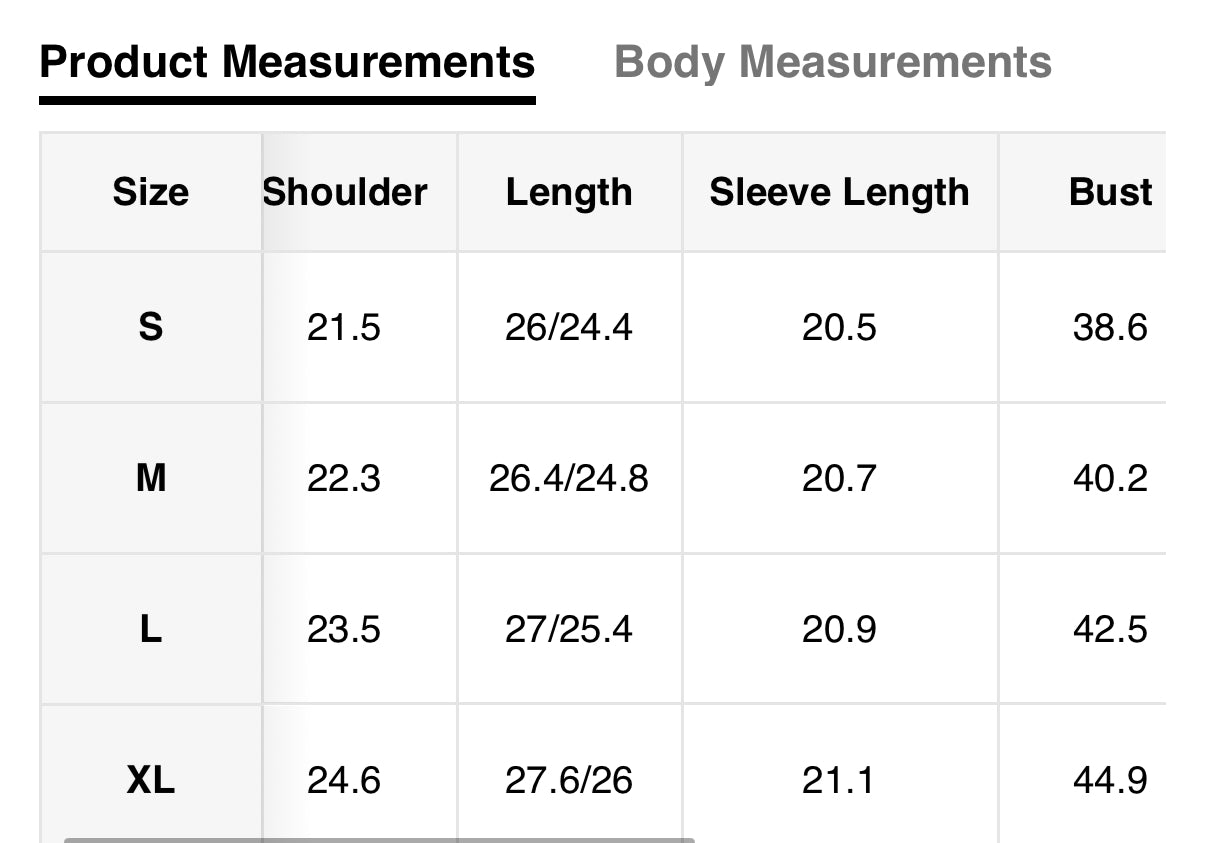Viewport: 1206px width, 843px height.
Task: Select the XL size row label
Action: pos(150,780)
